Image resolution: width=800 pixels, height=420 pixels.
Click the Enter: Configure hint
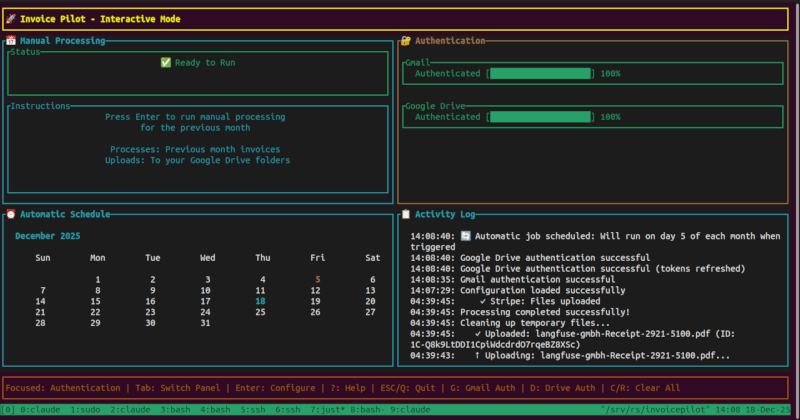coord(275,388)
